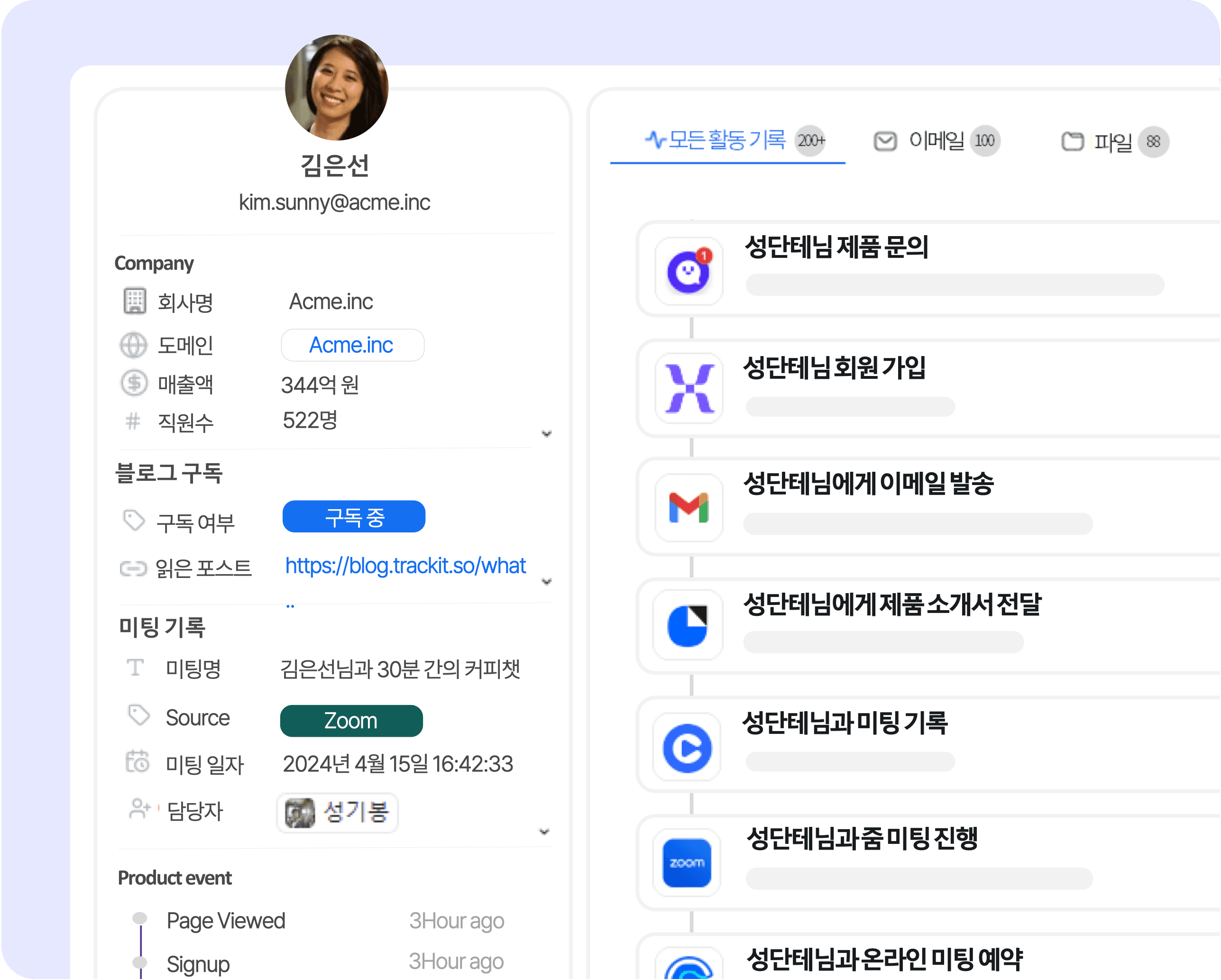Switch to 모든 활동 기록 tab
Screen dimensions: 1221x980
click(x=728, y=142)
